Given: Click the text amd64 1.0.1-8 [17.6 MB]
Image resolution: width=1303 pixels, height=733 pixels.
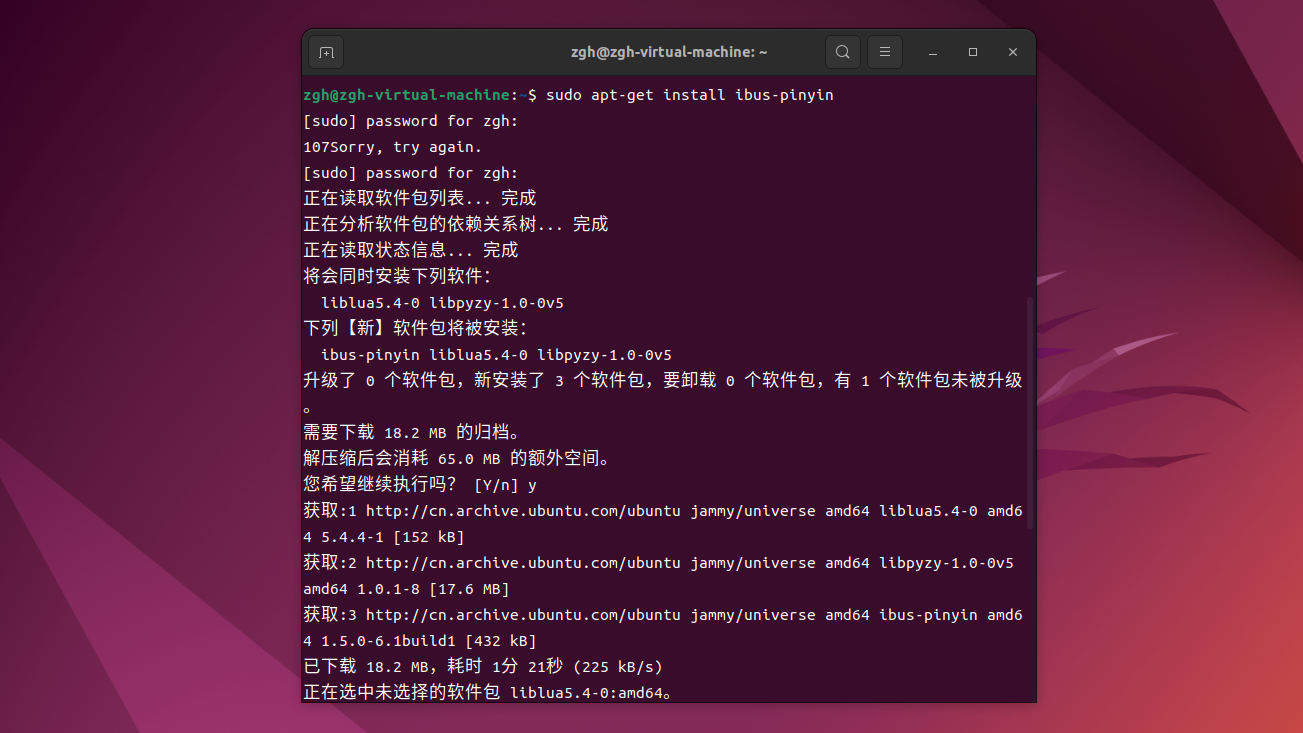Looking at the screenshot, I should (x=406, y=589).
